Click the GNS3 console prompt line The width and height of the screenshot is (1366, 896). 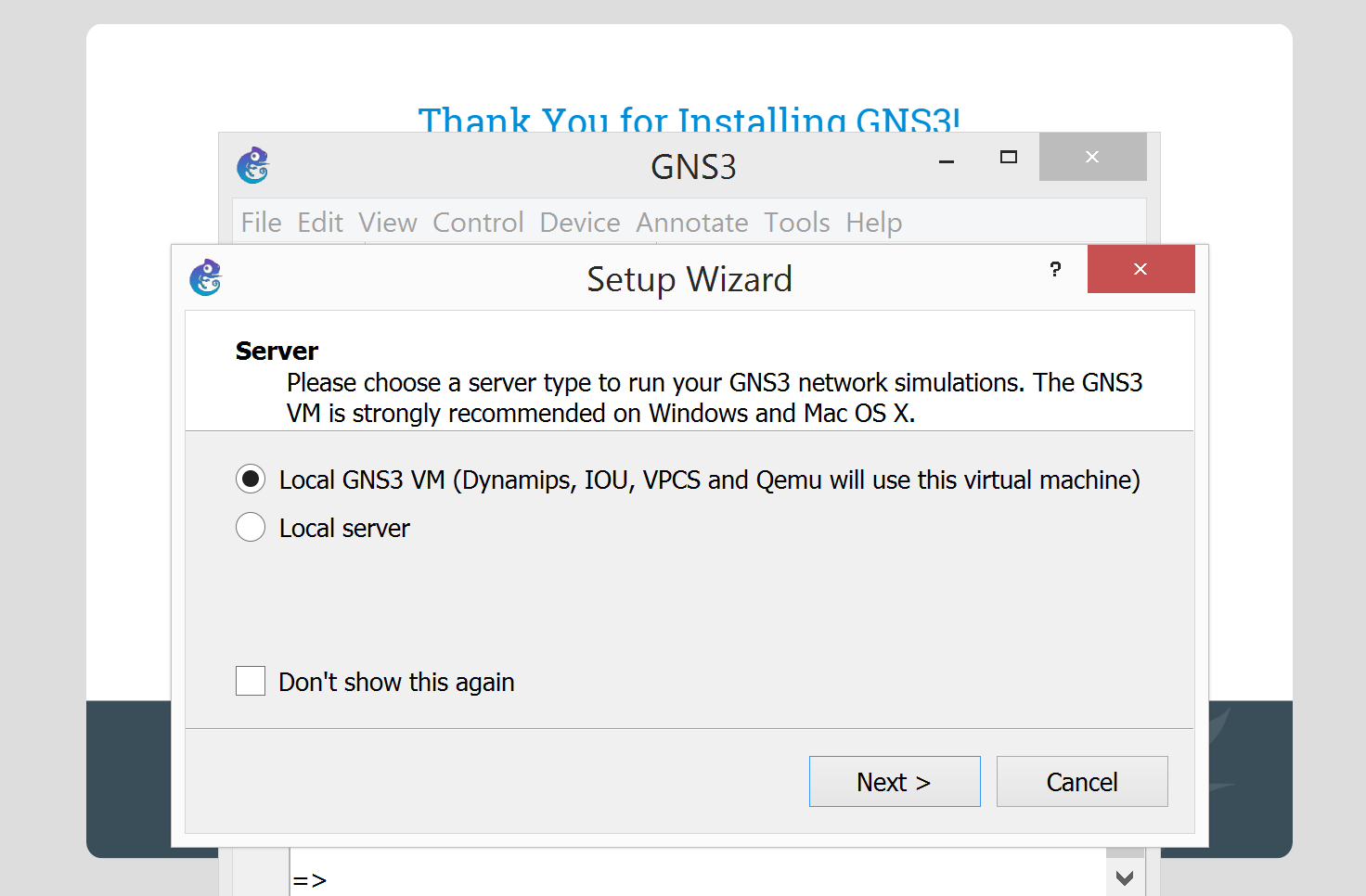click(x=698, y=880)
